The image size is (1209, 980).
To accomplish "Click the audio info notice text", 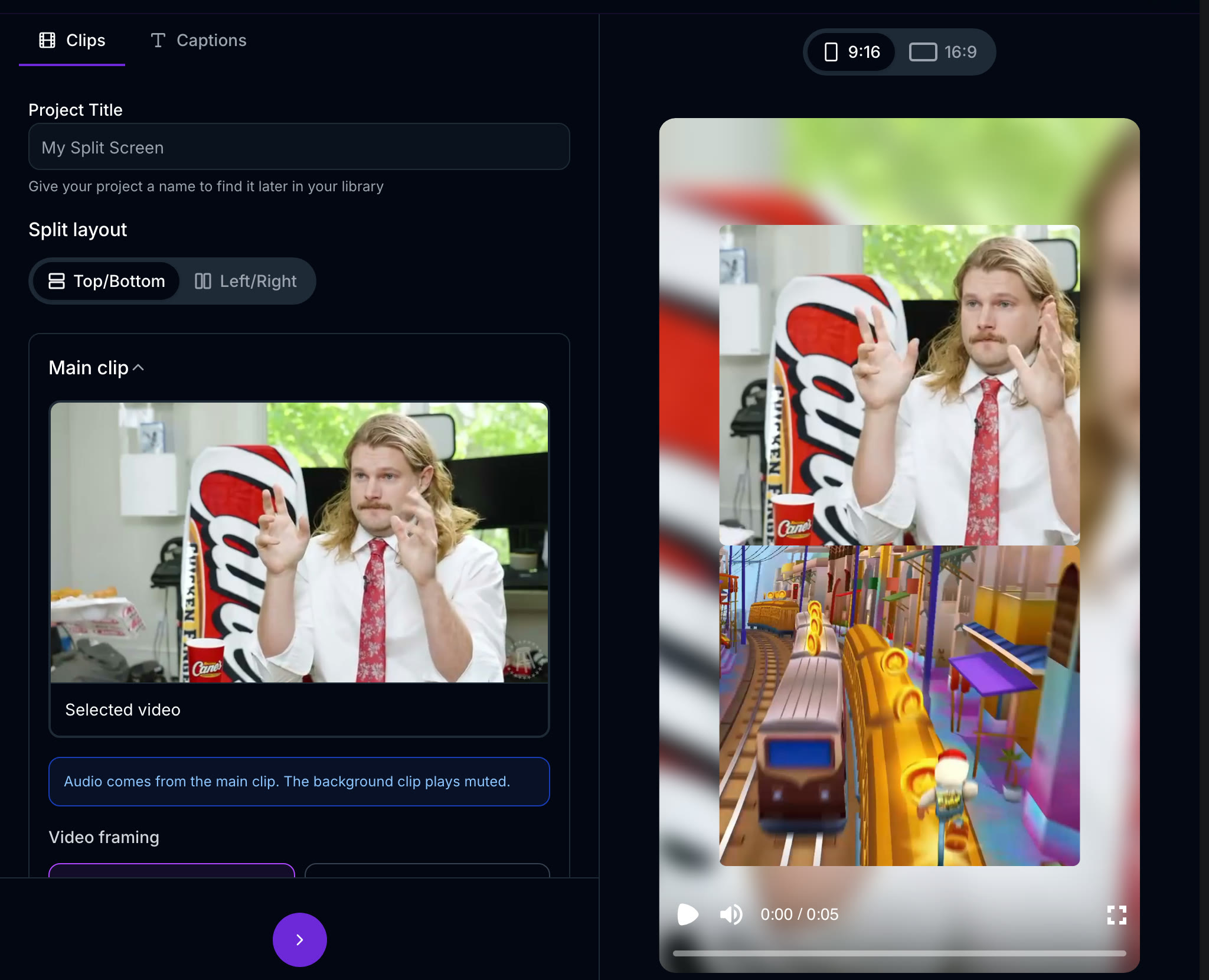I will (287, 781).
